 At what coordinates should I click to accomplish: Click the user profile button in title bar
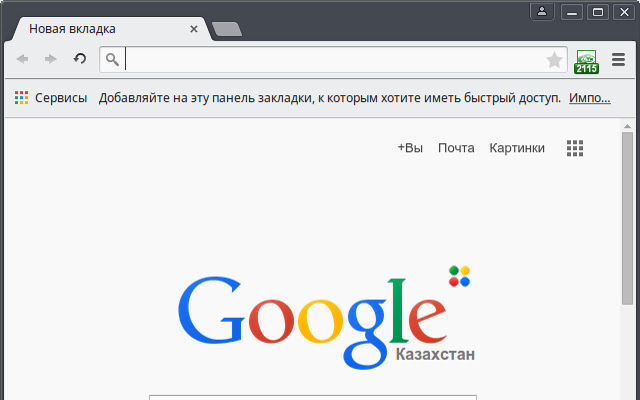(542, 11)
